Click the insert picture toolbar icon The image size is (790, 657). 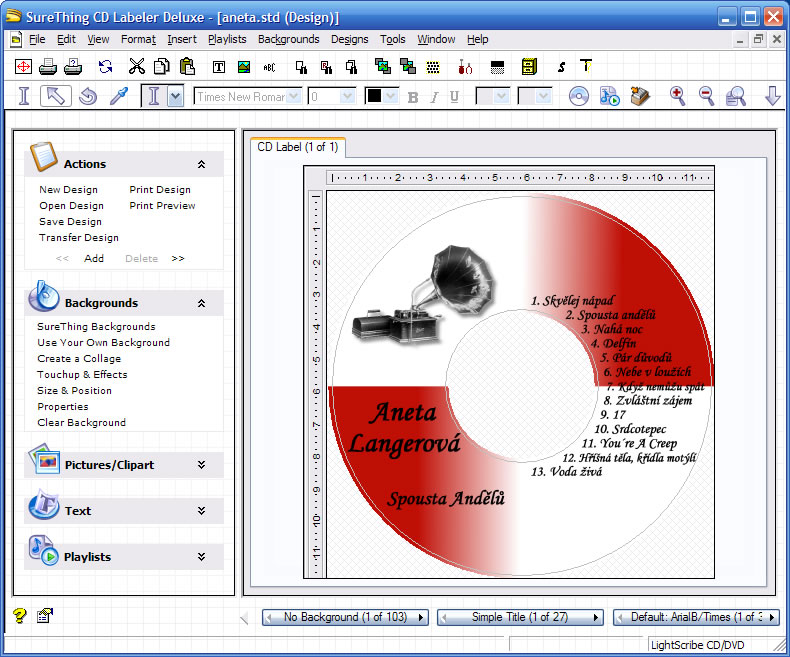tap(243, 67)
